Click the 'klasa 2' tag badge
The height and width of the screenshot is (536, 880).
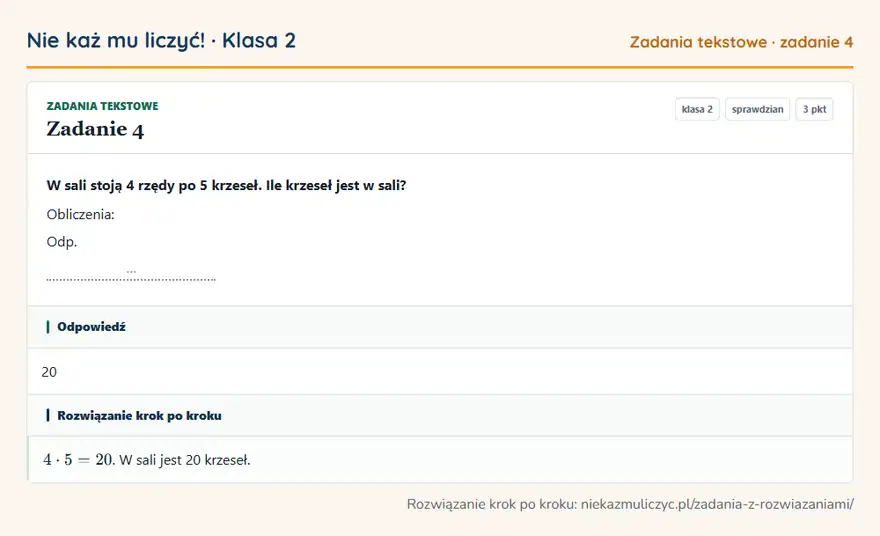[697, 109]
